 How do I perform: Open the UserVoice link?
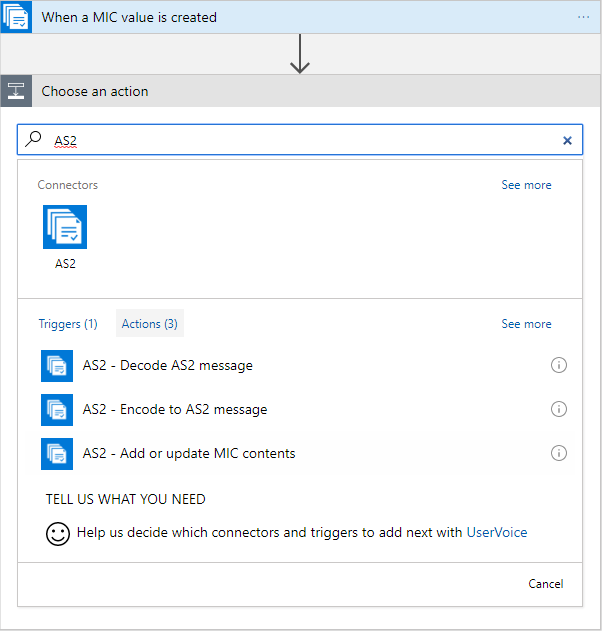(497, 533)
